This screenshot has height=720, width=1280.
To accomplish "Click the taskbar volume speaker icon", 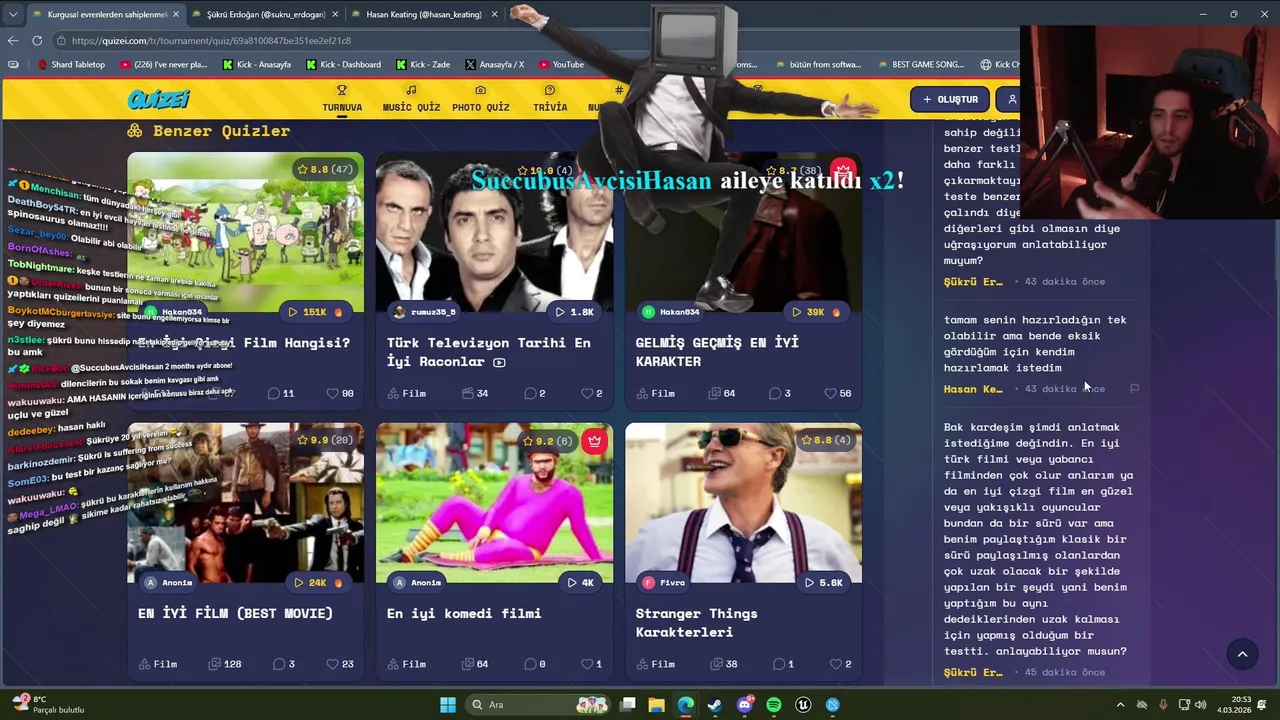I will click(x=1200, y=705).
